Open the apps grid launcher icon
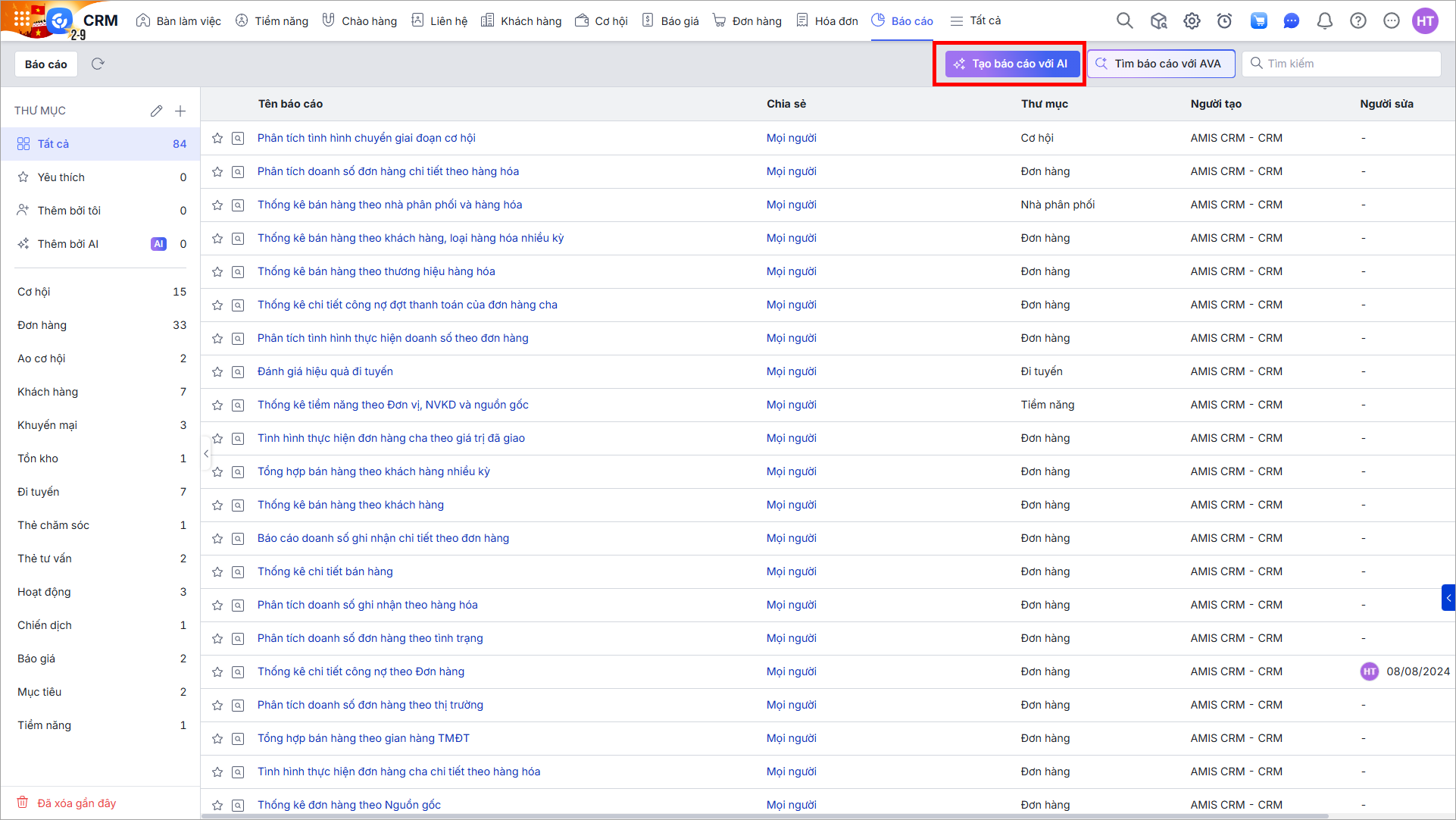The image size is (1456, 820). 22,18
